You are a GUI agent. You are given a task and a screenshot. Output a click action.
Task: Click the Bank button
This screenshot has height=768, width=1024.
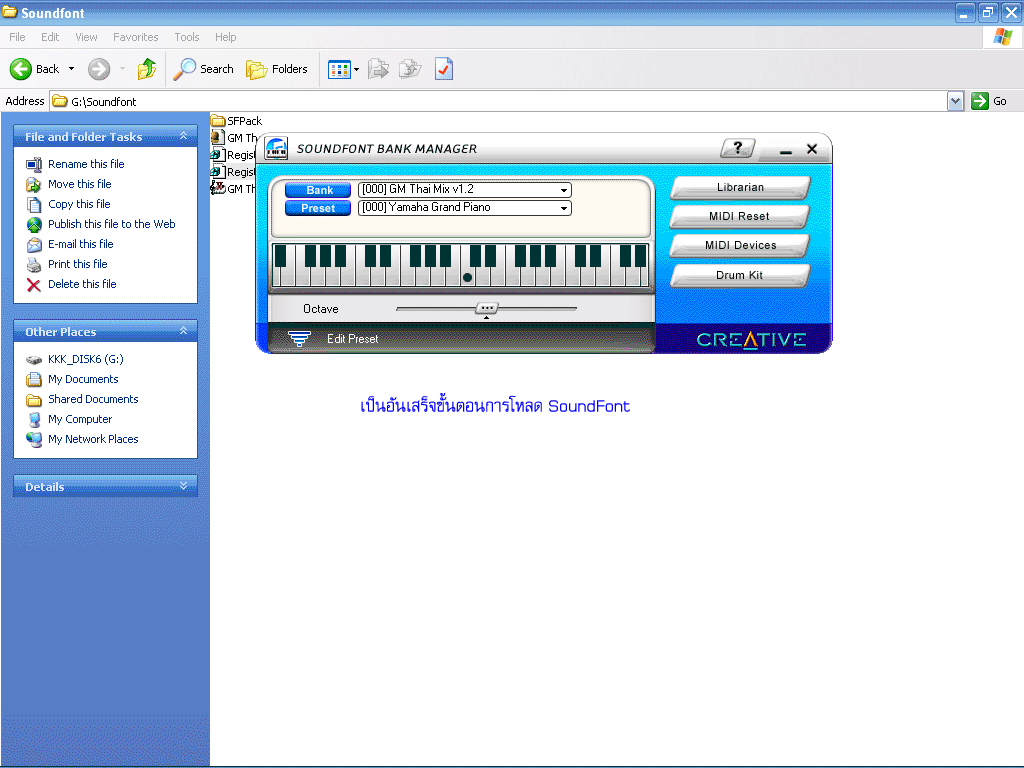319,190
